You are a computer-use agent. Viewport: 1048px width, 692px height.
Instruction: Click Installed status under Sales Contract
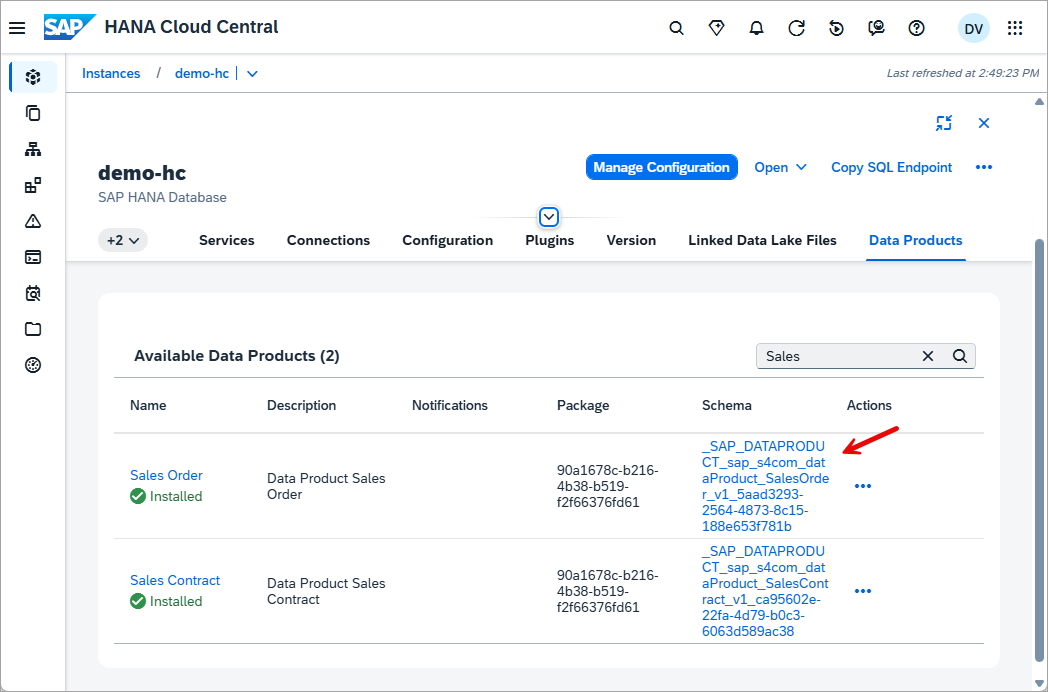[166, 601]
